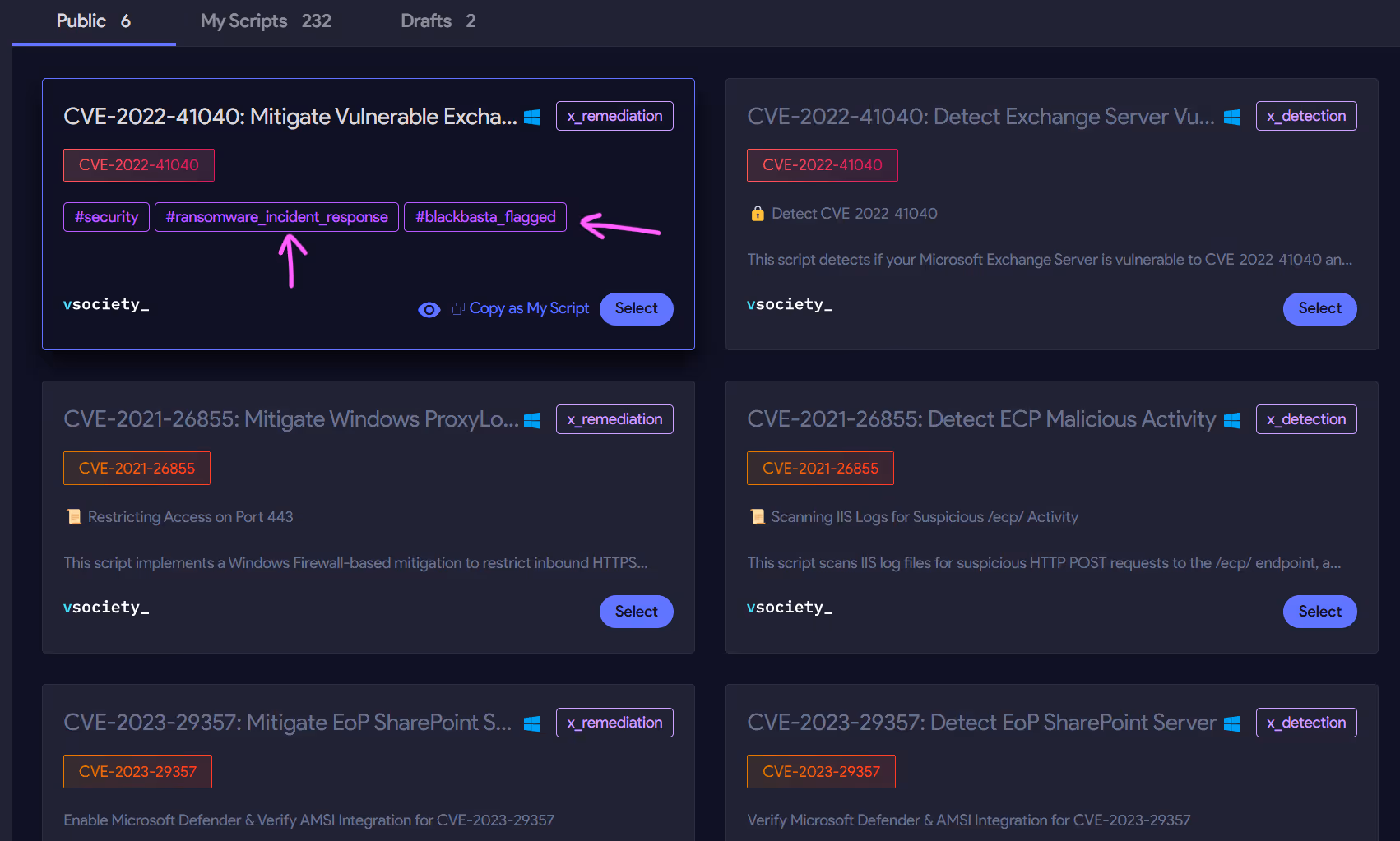Open title CVE-2022-41040: Mitigate Vulnerable Excha...
1400x841 pixels.
pyautogui.click(x=290, y=117)
